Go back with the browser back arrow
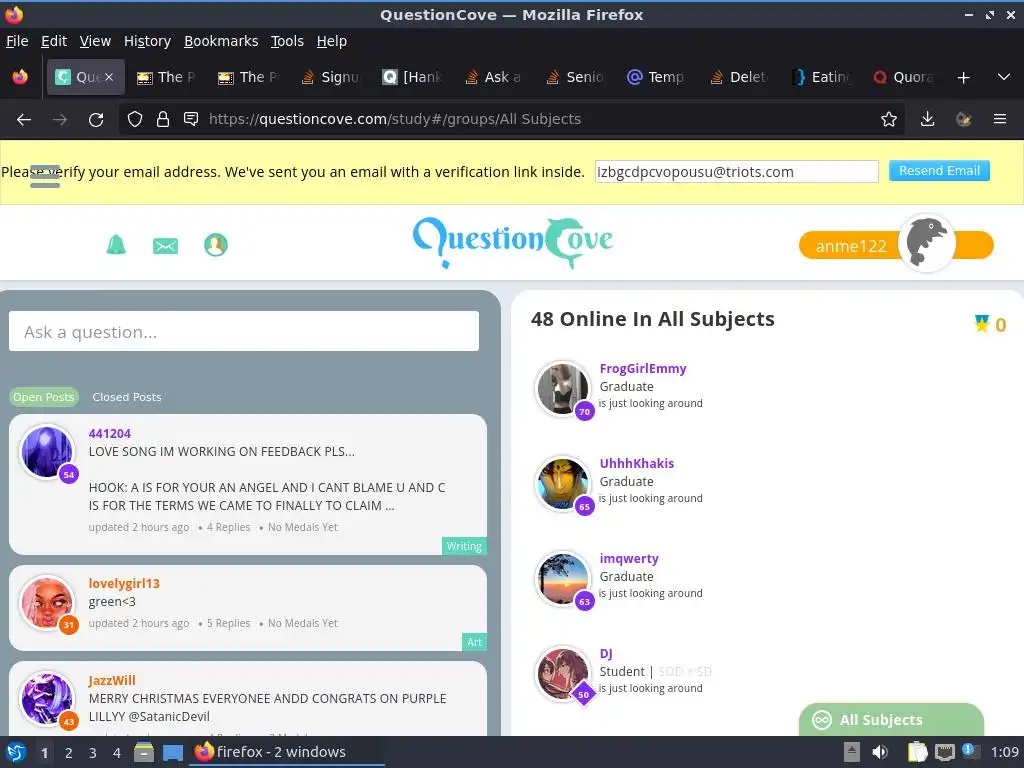1024x768 pixels. pyautogui.click(x=24, y=120)
